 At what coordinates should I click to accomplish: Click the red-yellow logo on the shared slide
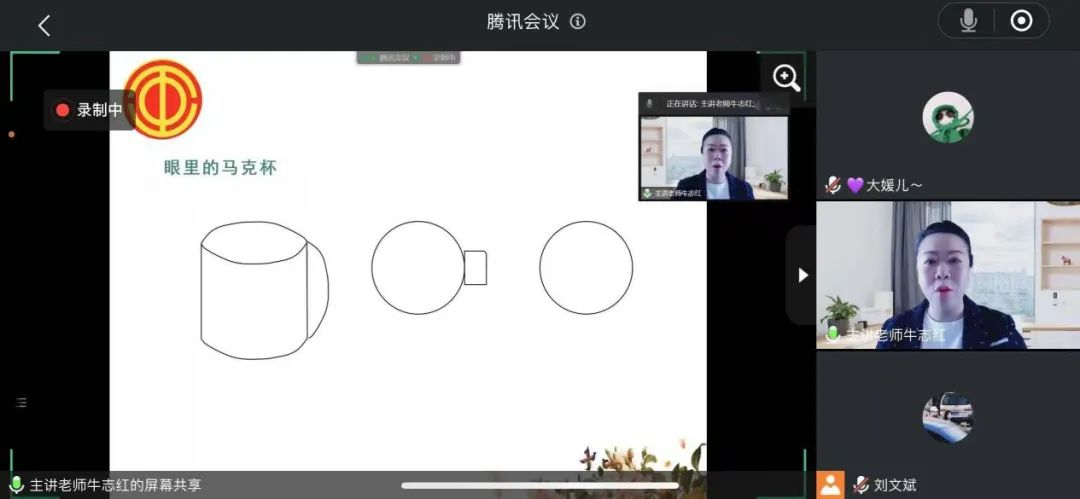coord(163,98)
